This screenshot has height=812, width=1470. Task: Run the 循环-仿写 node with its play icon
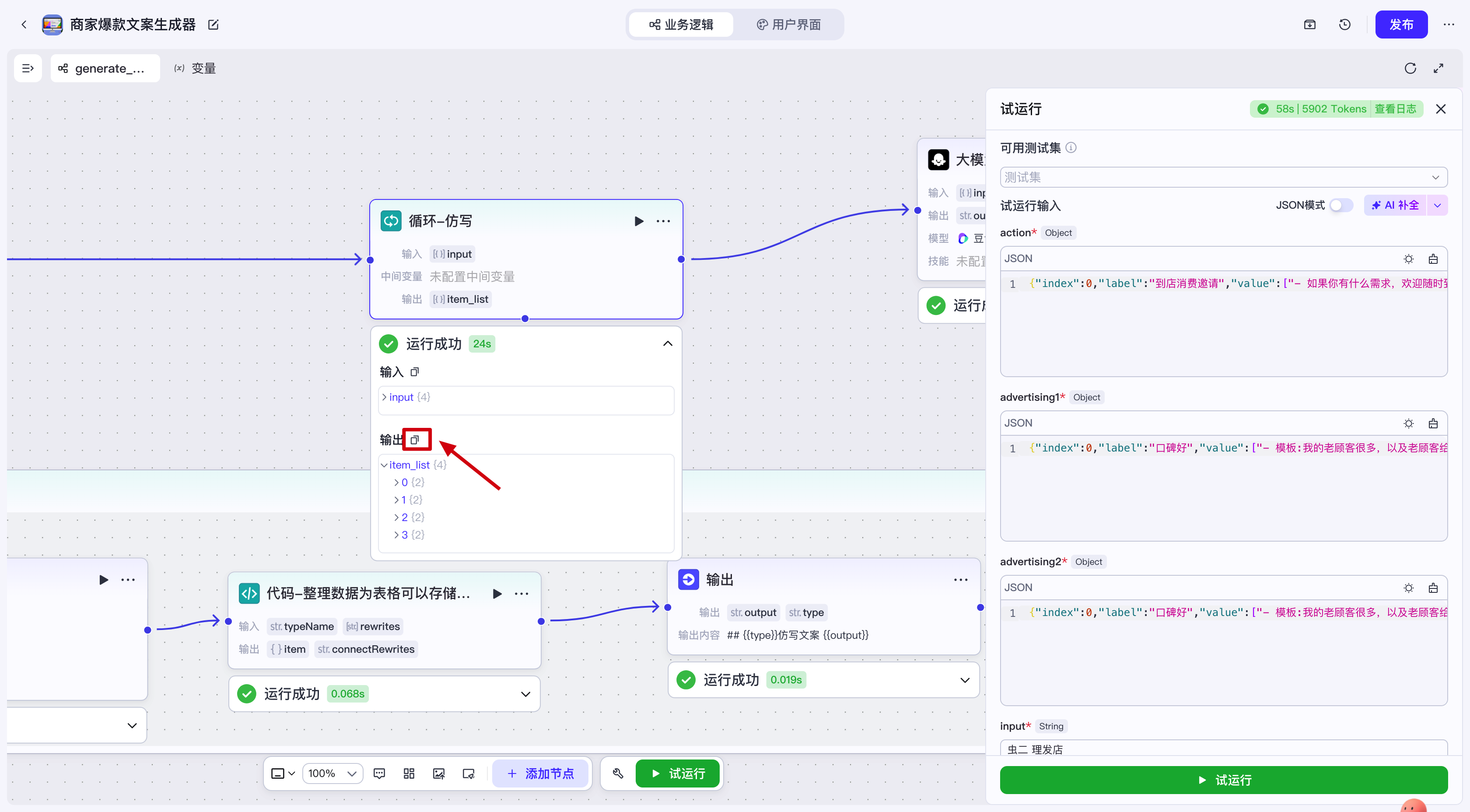pyautogui.click(x=639, y=221)
